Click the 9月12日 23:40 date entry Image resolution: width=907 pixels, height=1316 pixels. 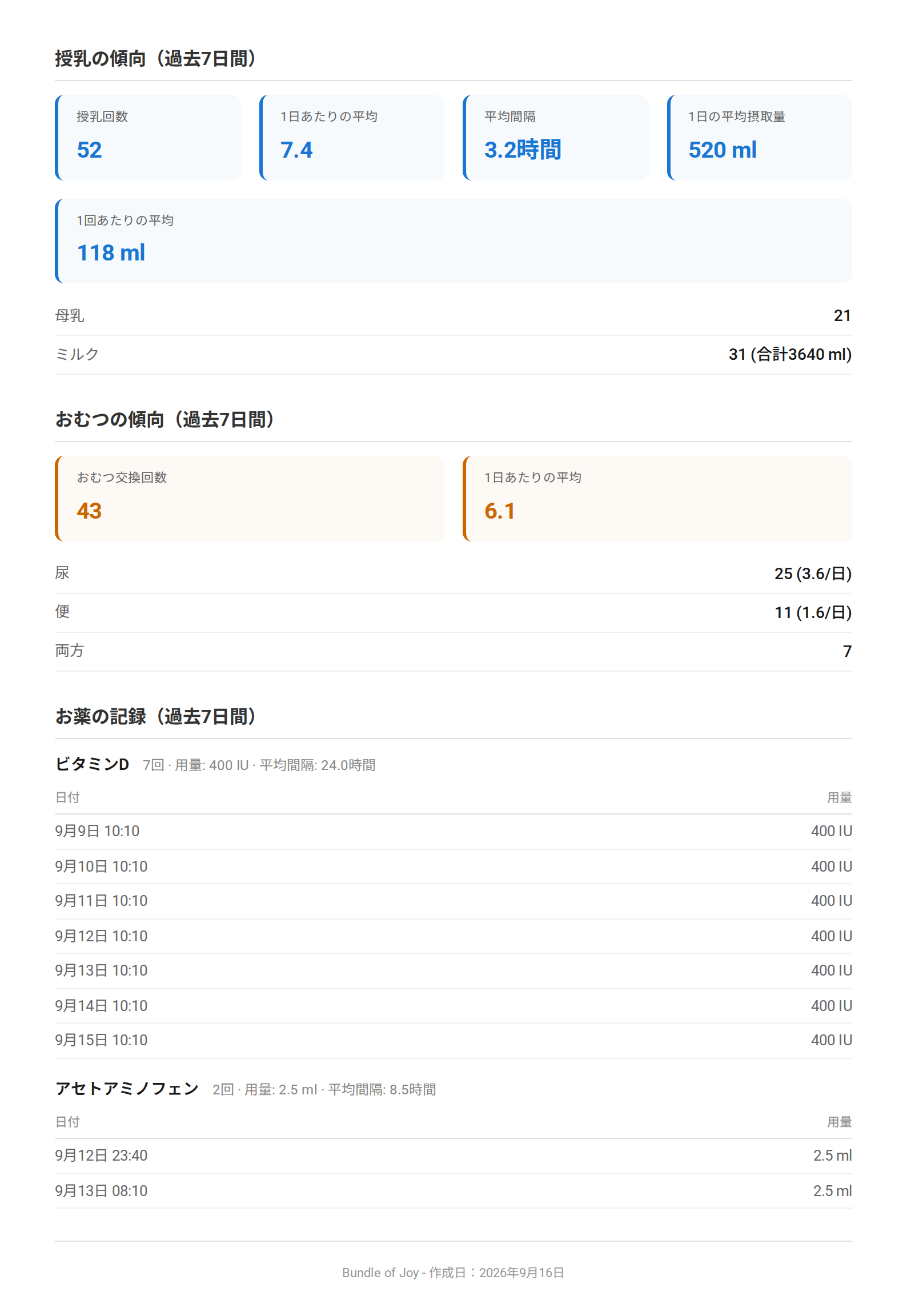pyautogui.click(x=101, y=1155)
